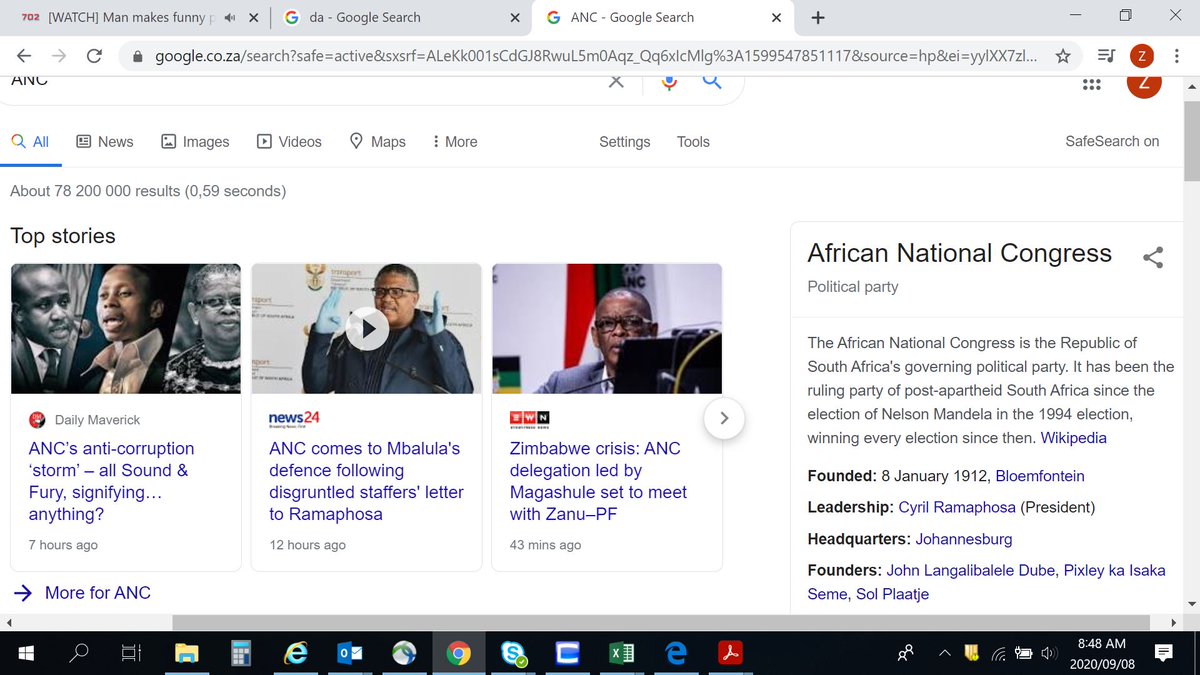Image resolution: width=1200 pixels, height=675 pixels.
Task: Open the Sol Plaatje link
Action: click(893, 594)
